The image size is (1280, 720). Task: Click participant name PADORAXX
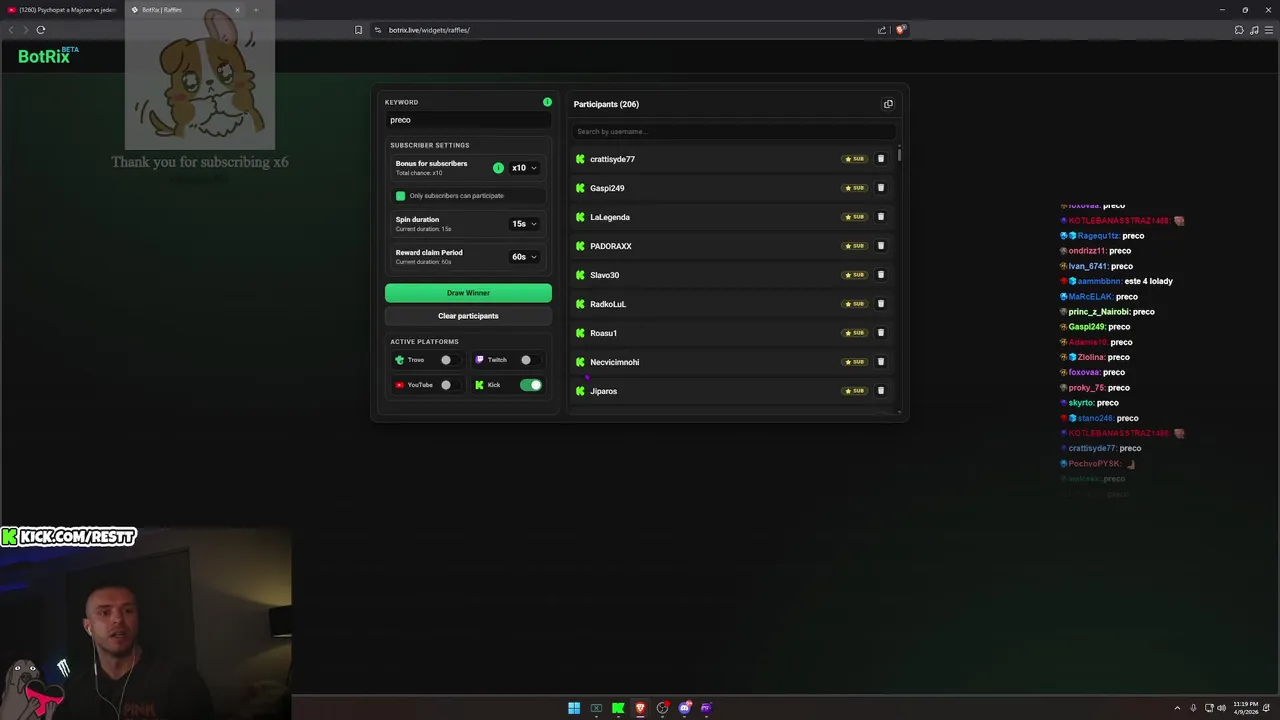click(611, 246)
